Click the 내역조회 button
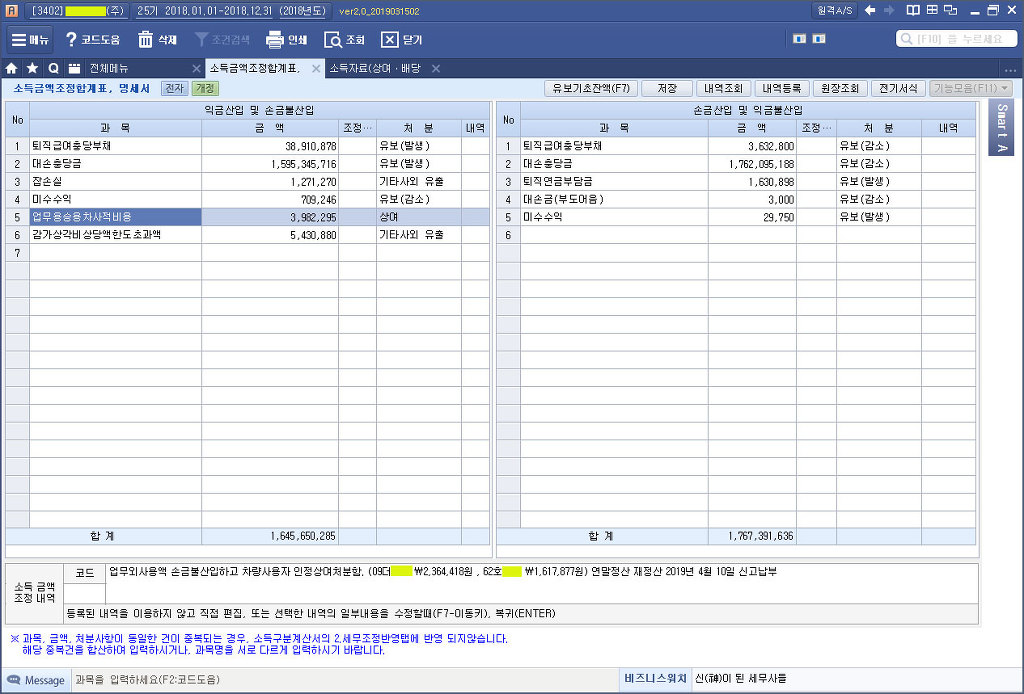The width and height of the screenshot is (1024, 694). pyautogui.click(x=724, y=88)
